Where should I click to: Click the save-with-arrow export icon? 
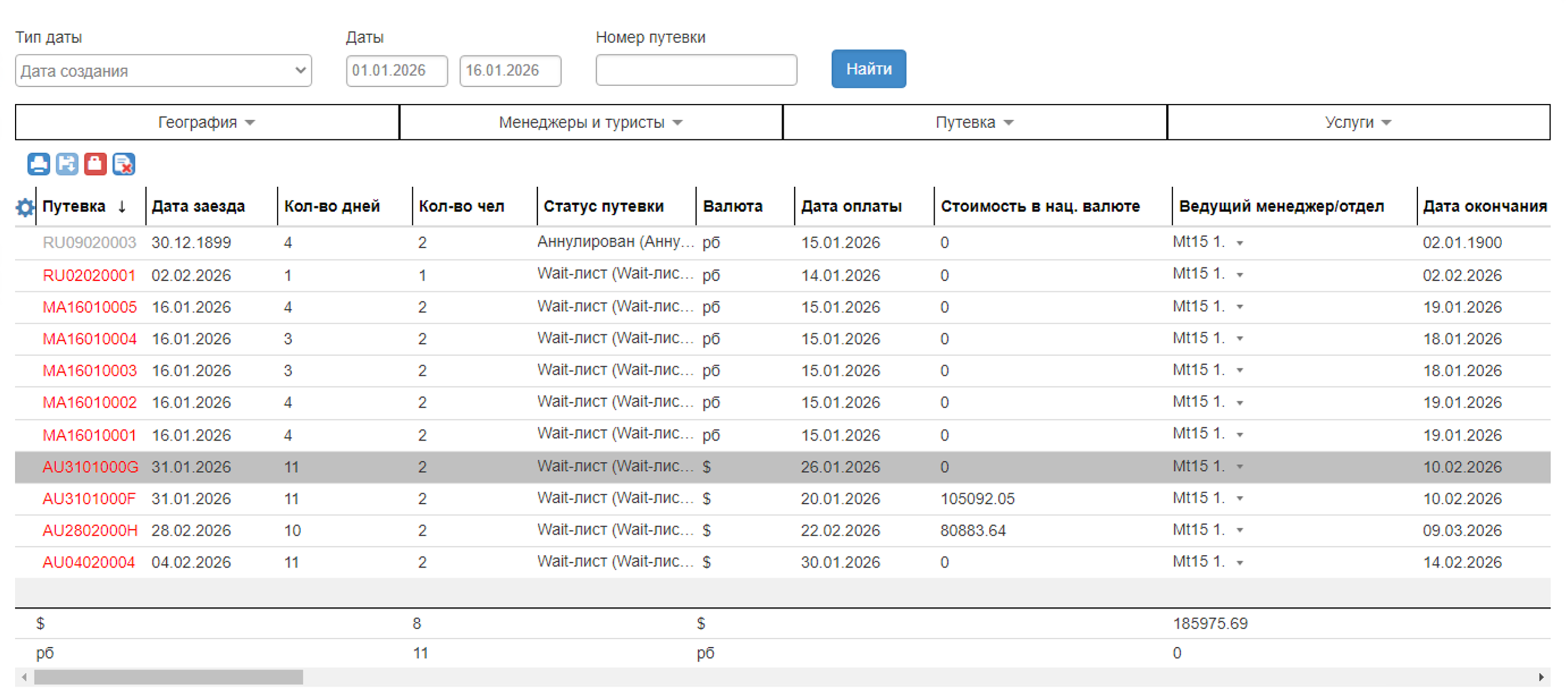tap(67, 164)
